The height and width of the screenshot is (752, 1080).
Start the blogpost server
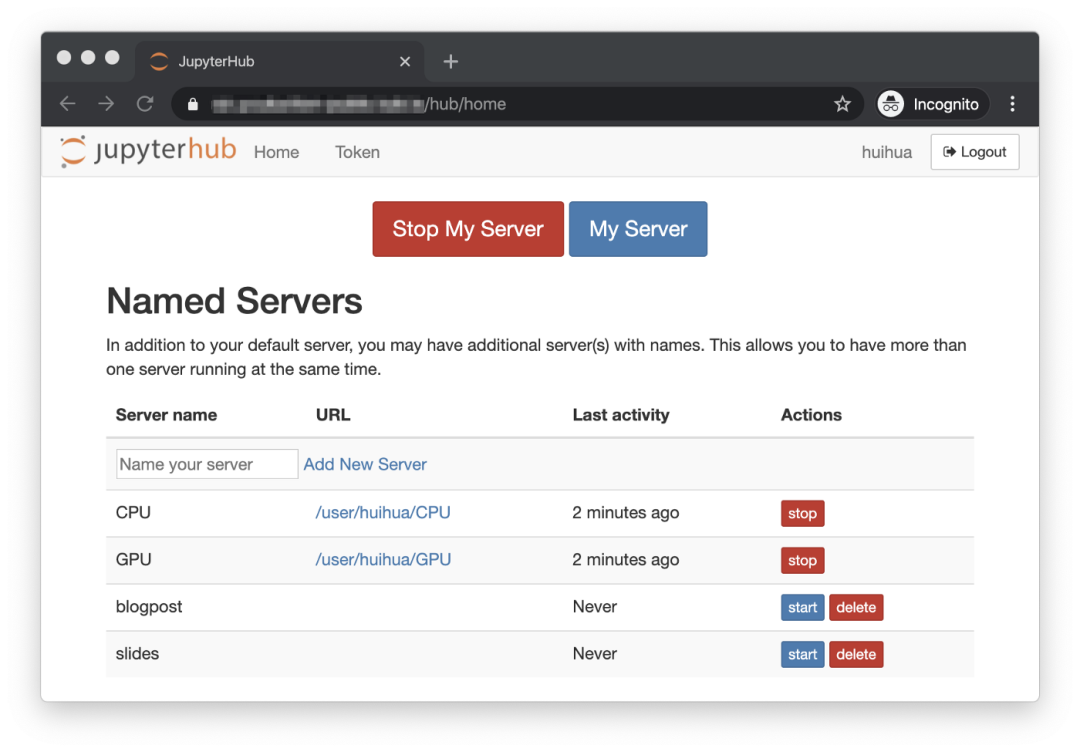802,607
